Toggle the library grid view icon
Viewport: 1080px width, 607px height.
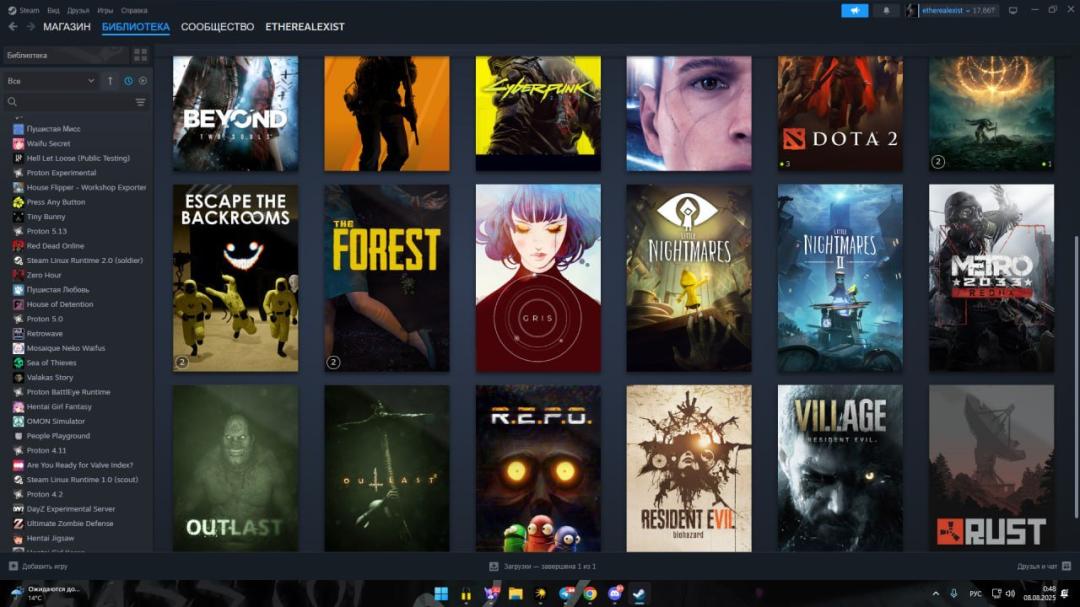pos(141,54)
